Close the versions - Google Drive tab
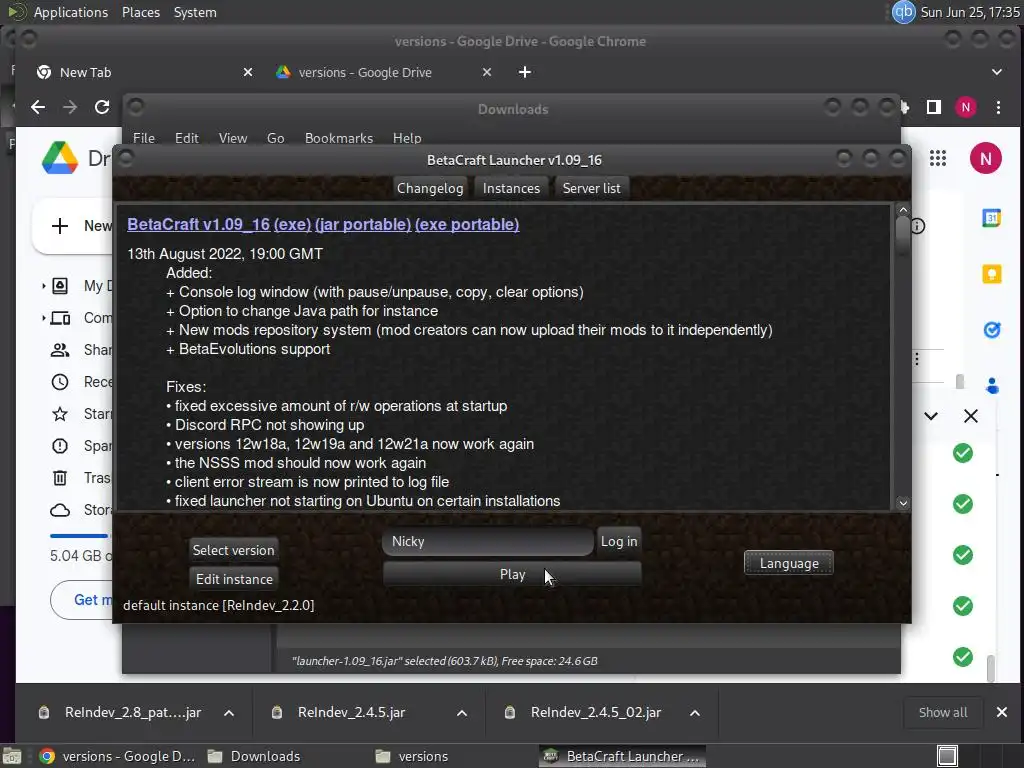 coord(487,72)
